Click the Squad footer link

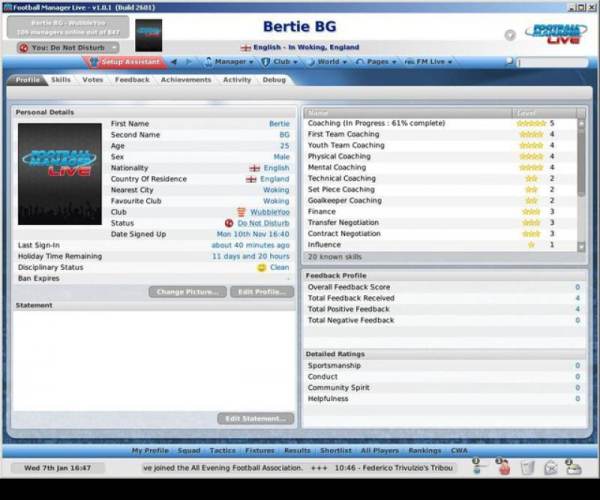tap(189, 451)
